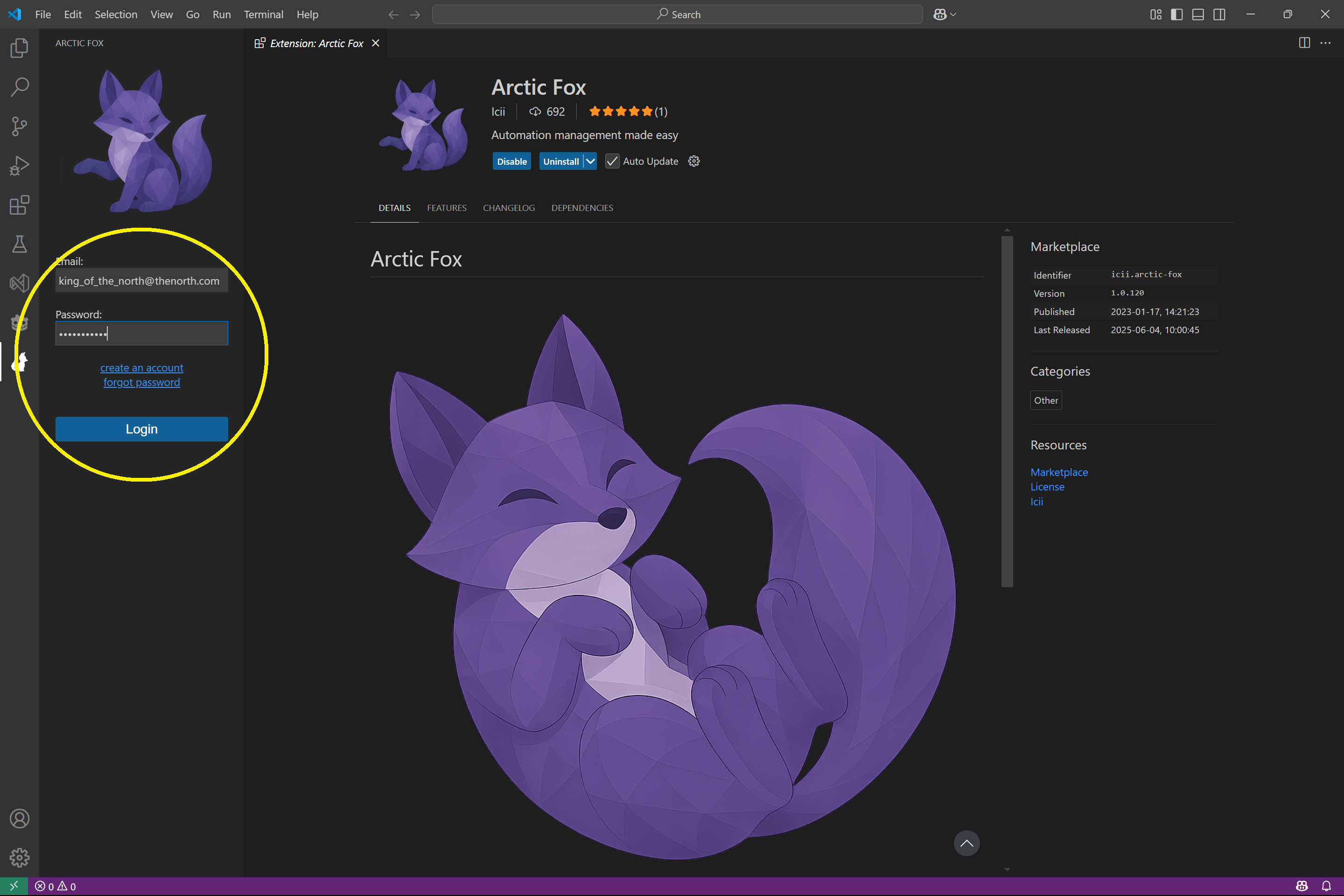Select the Arctic Fox activity bar icon
Image resolution: width=1344 pixels, height=896 pixels.
coord(20,362)
